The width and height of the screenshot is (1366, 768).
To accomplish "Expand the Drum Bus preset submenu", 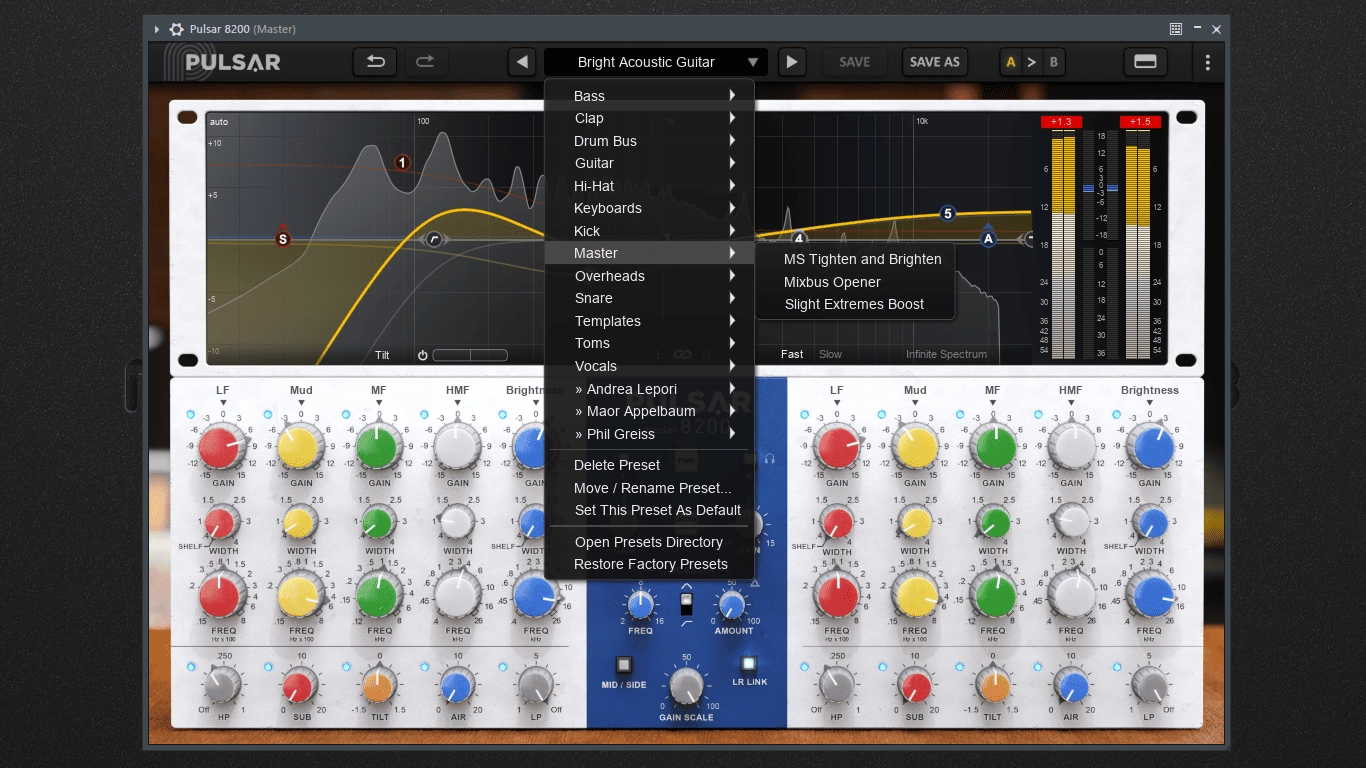I will click(649, 141).
